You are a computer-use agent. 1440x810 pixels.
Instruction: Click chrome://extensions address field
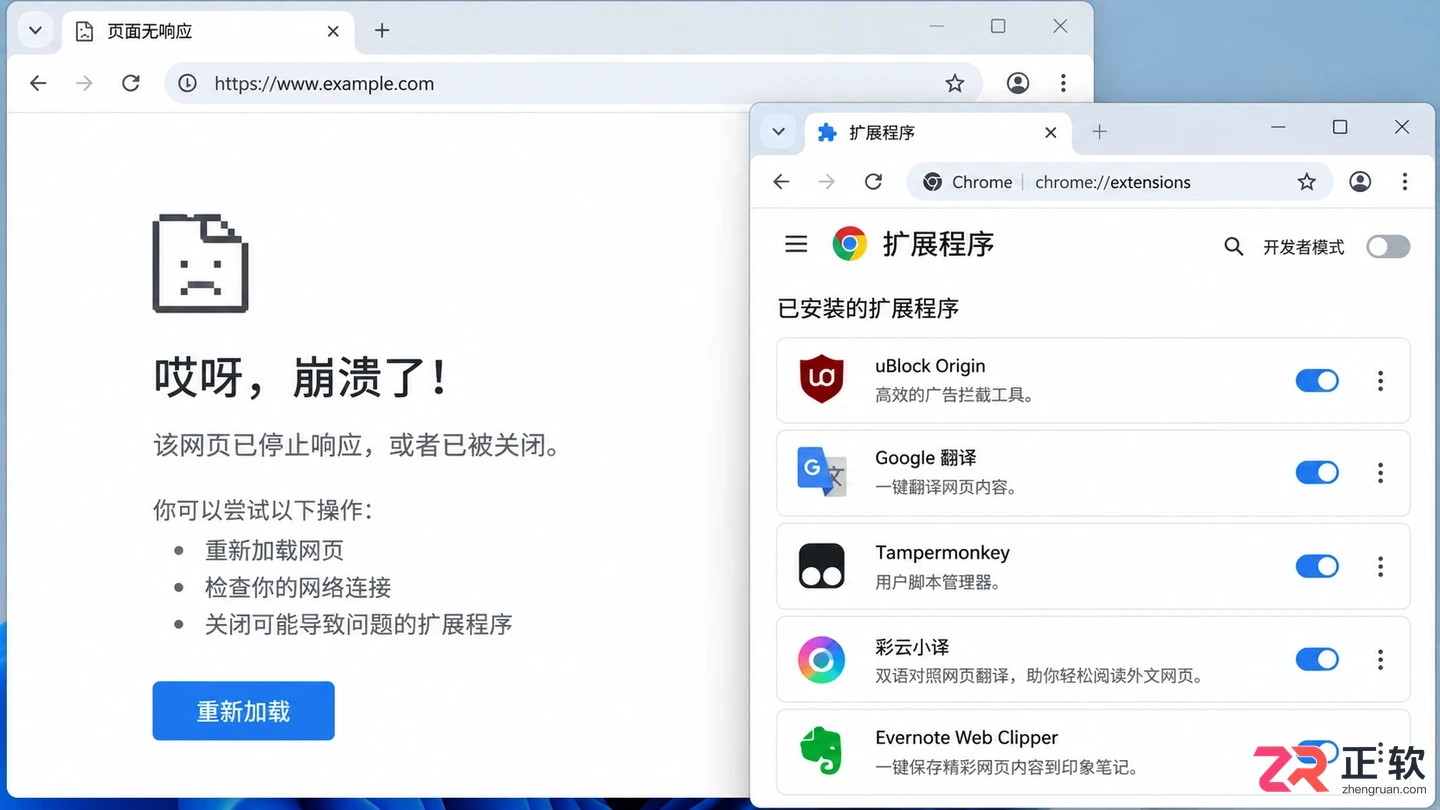click(x=1120, y=182)
